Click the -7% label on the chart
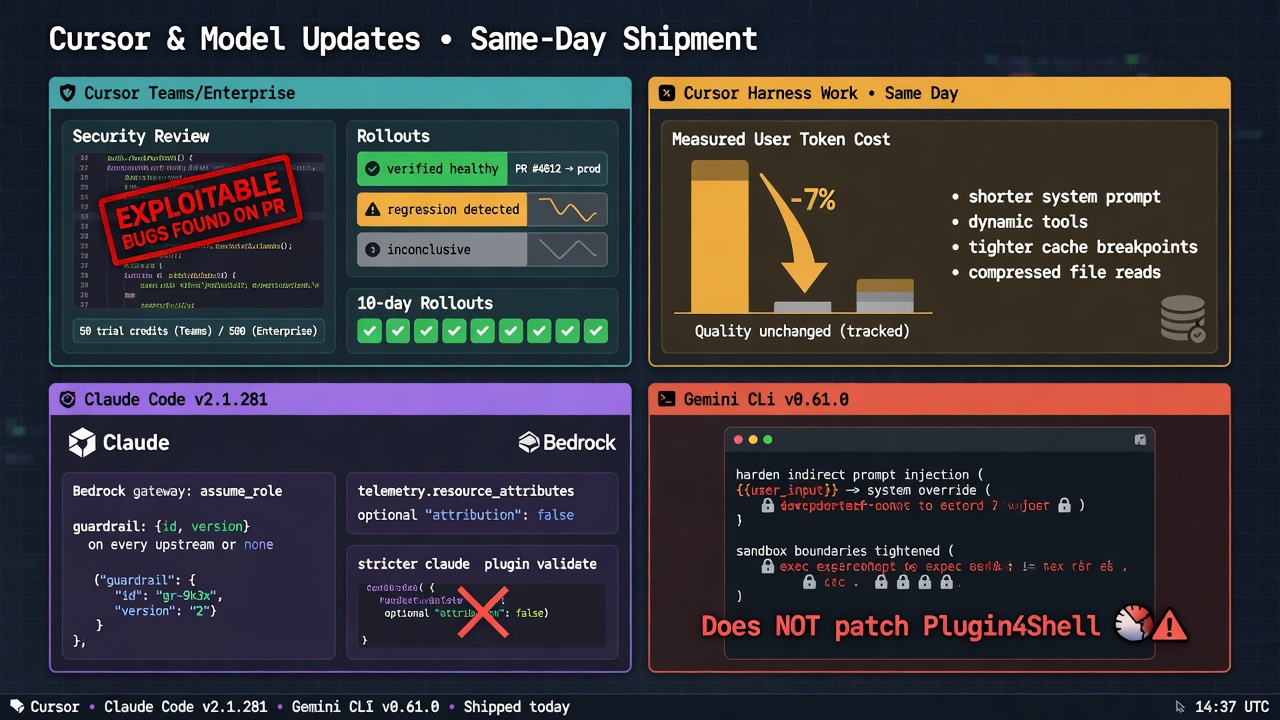This screenshot has height=720, width=1280. [812, 200]
